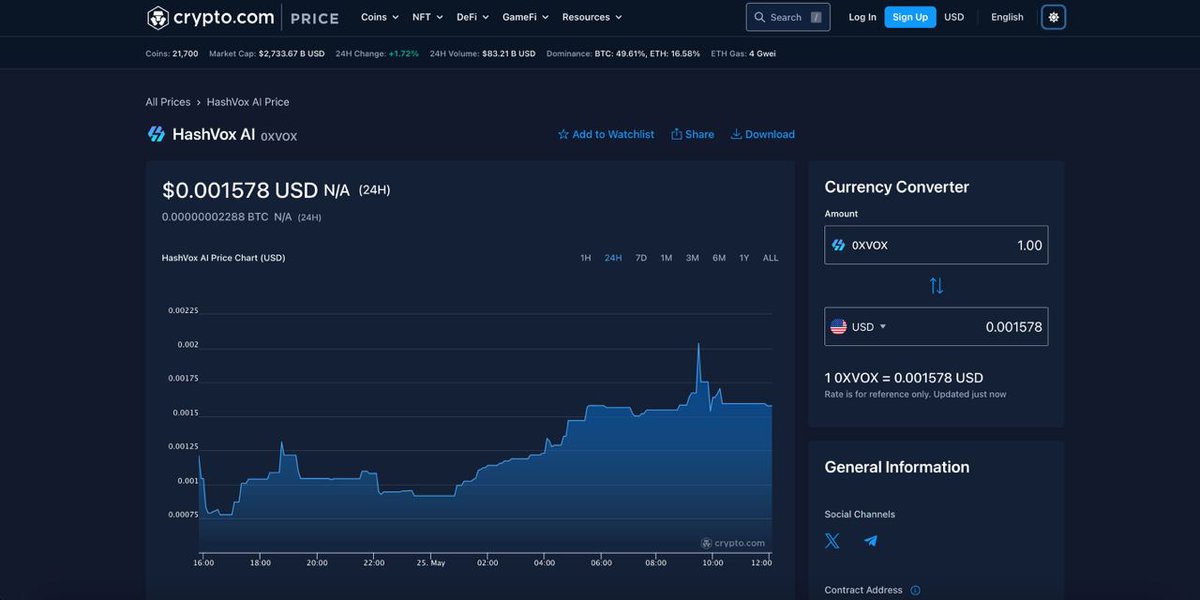The width and height of the screenshot is (1200, 600).
Task: Click the Download icon
Action: (x=736, y=134)
